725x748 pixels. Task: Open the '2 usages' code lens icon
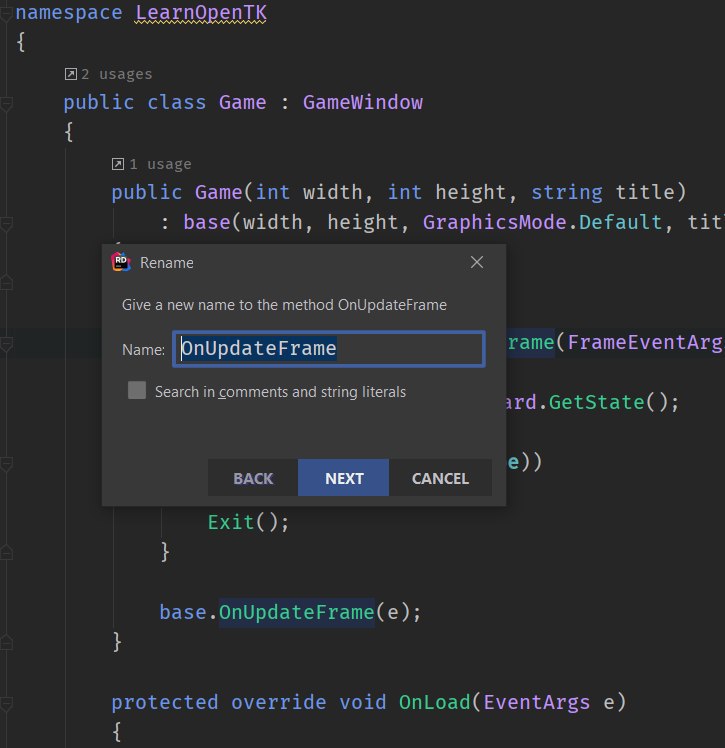tap(71, 74)
